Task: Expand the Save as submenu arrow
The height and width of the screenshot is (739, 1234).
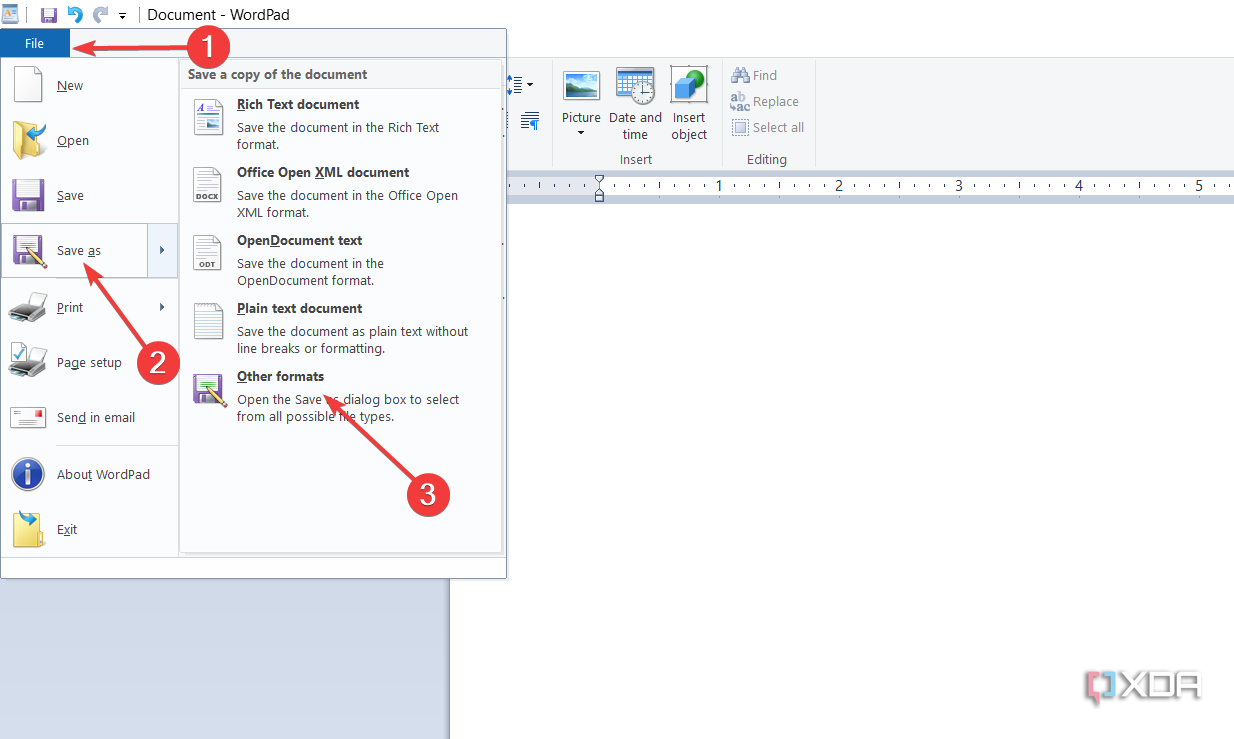Action: 162,250
